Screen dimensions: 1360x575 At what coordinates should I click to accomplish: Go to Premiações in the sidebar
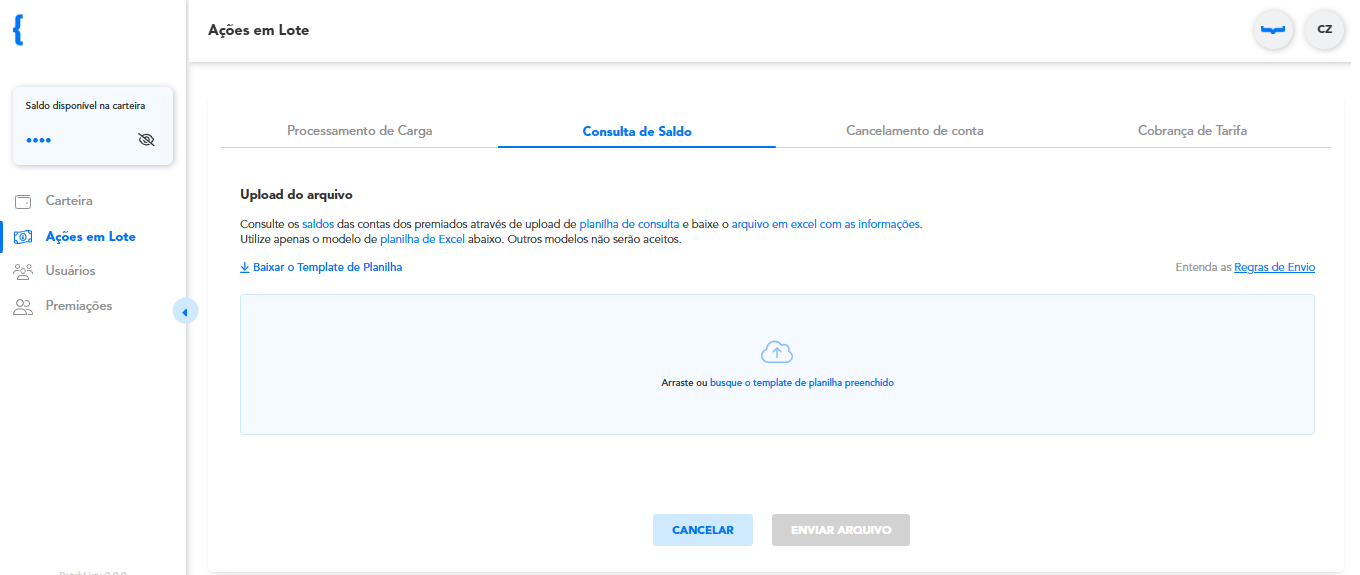(x=79, y=306)
